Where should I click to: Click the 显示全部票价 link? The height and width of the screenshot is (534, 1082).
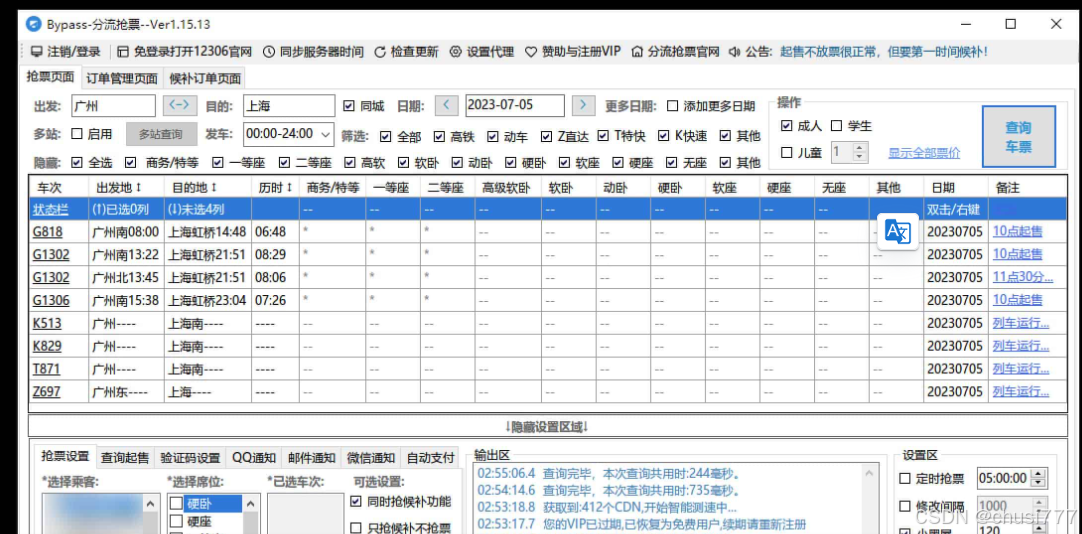923,153
